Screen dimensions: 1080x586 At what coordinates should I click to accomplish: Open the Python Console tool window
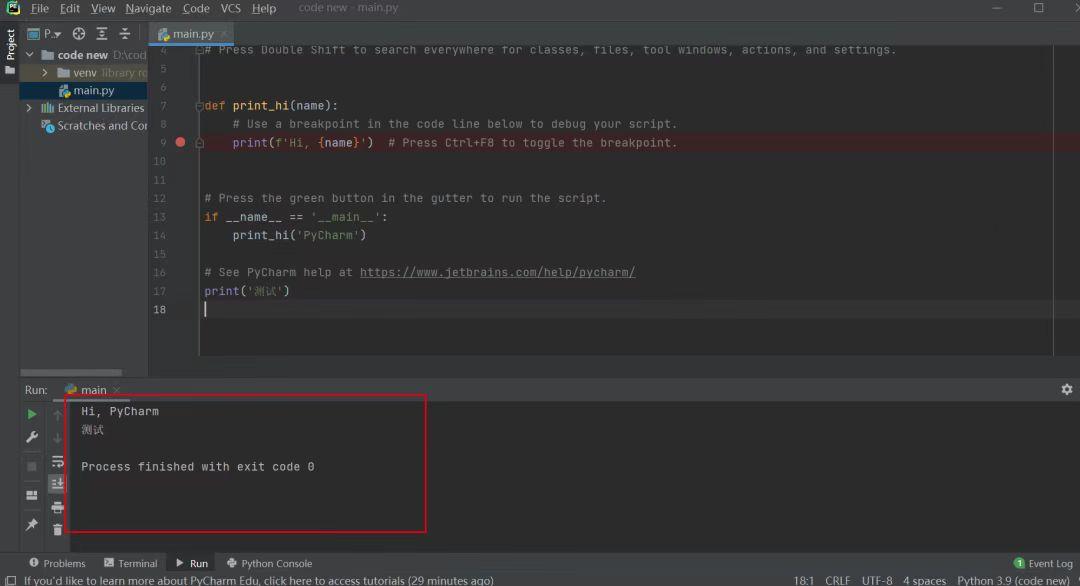pyautogui.click(x=269, y=563)
